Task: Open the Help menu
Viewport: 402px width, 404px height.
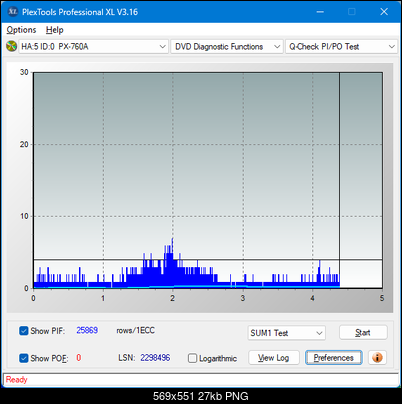Action: (x=55, y=30)
